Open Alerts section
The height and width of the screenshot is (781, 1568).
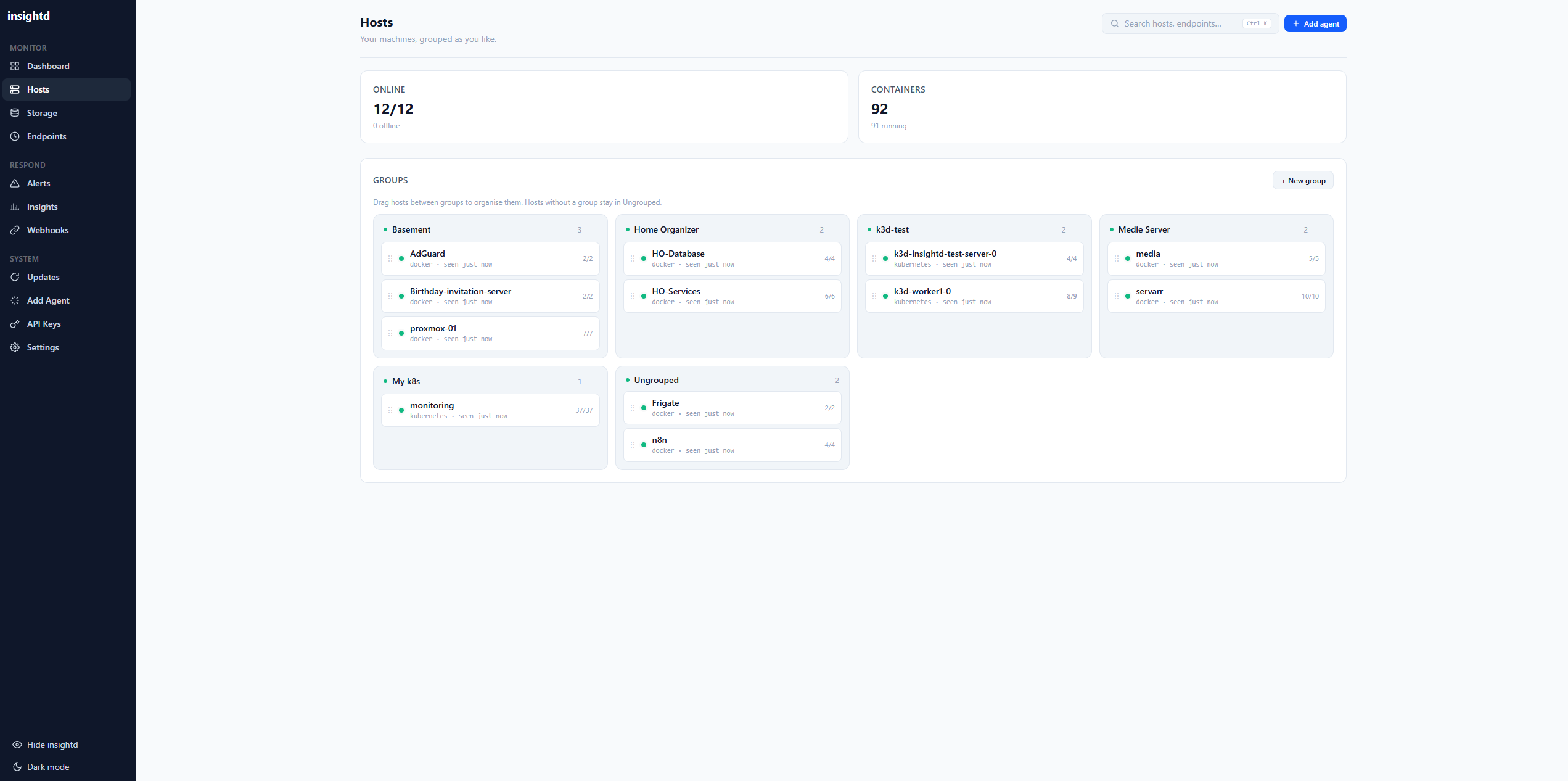click(67, 183)
